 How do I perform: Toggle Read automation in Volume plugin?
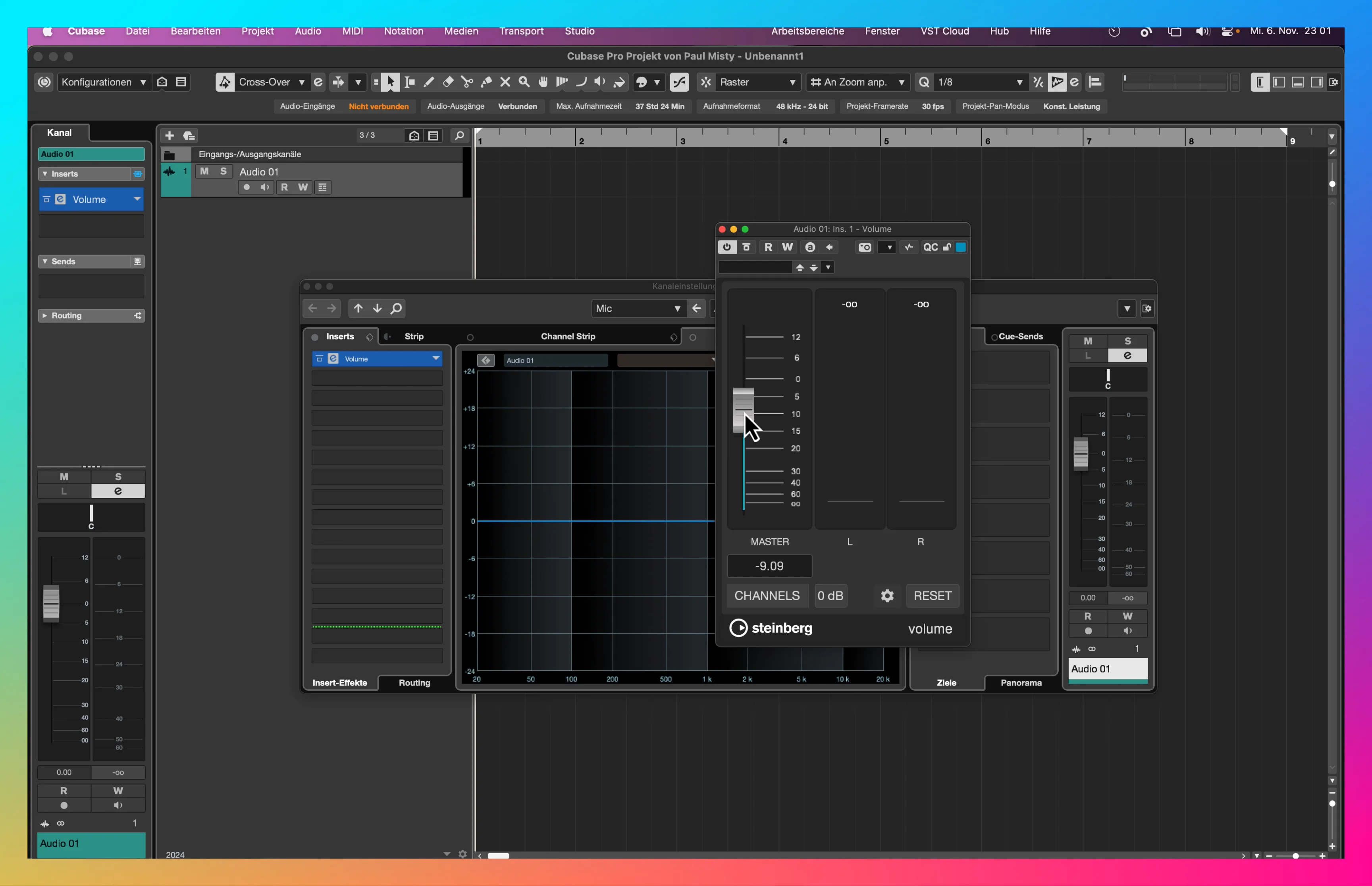pos(769,247)
